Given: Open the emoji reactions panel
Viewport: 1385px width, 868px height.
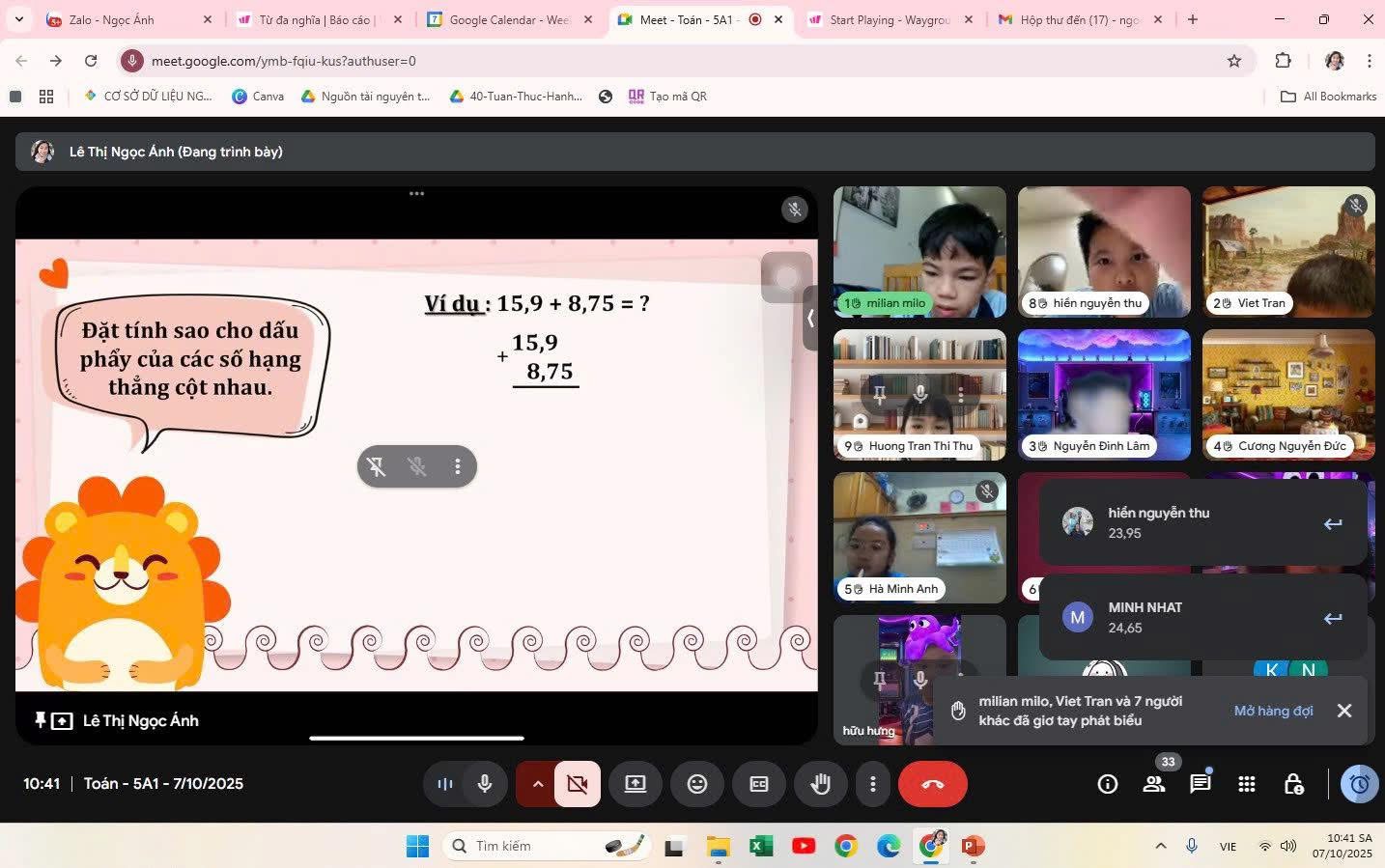Looking at the screenshot, I should (x=696, y=784).
